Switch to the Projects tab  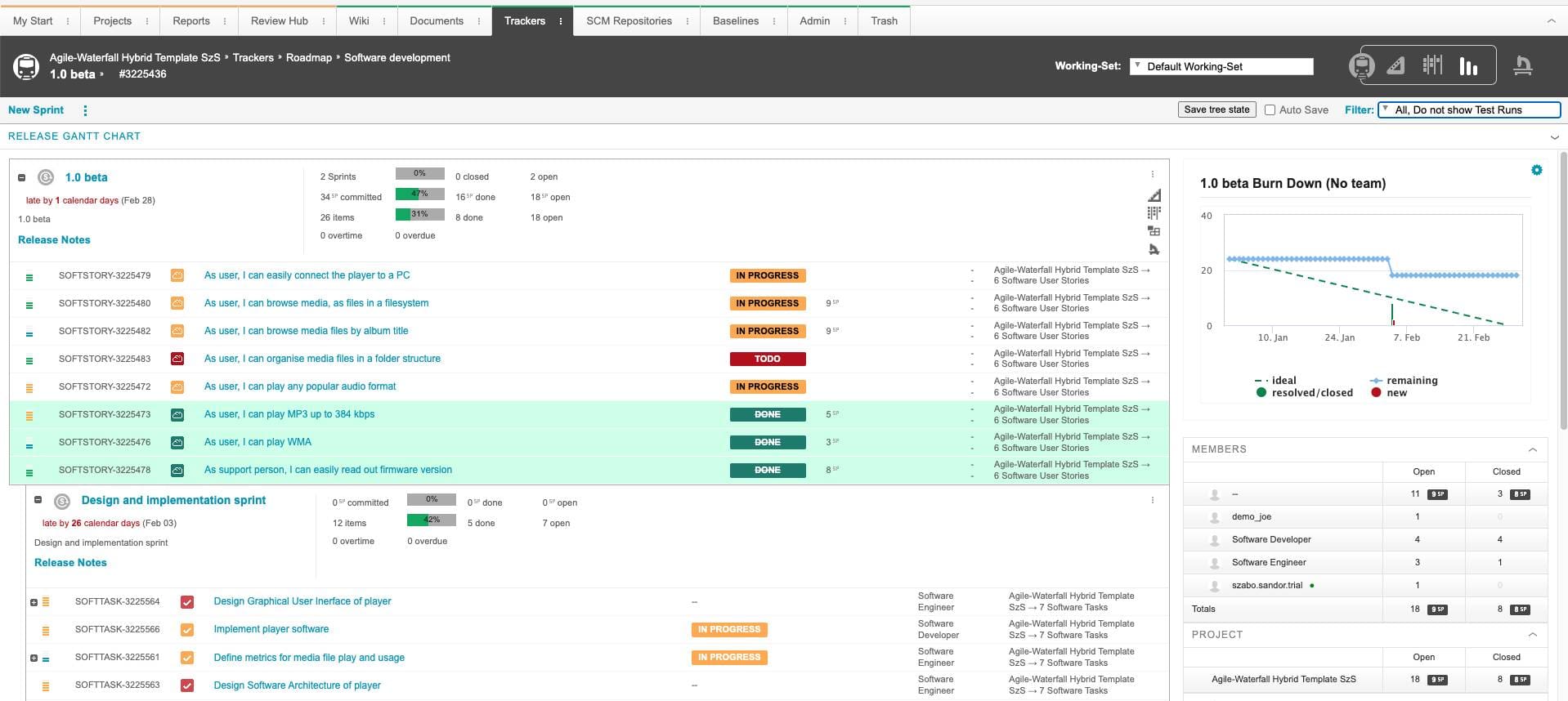[112, 21]
